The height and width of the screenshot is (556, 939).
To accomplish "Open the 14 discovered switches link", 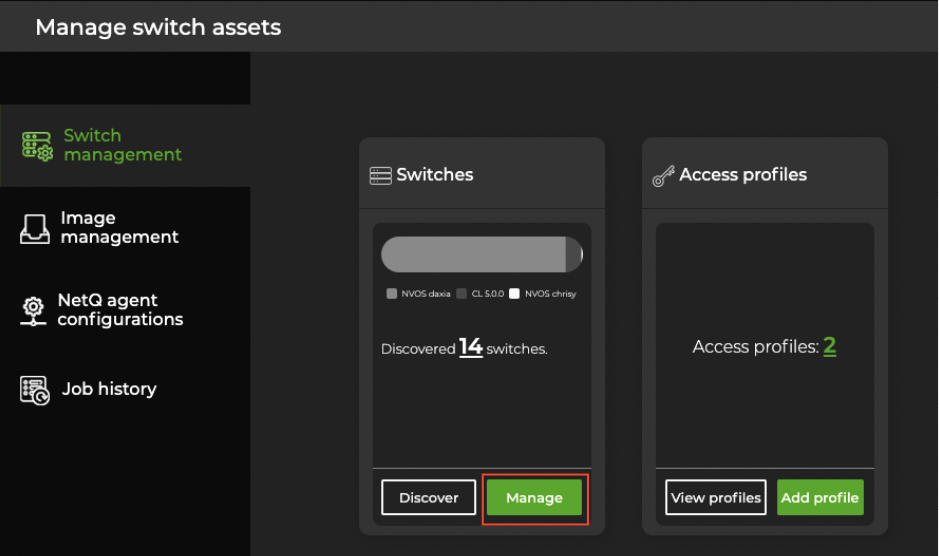I will pyautogui.click(x=471, y=347).
